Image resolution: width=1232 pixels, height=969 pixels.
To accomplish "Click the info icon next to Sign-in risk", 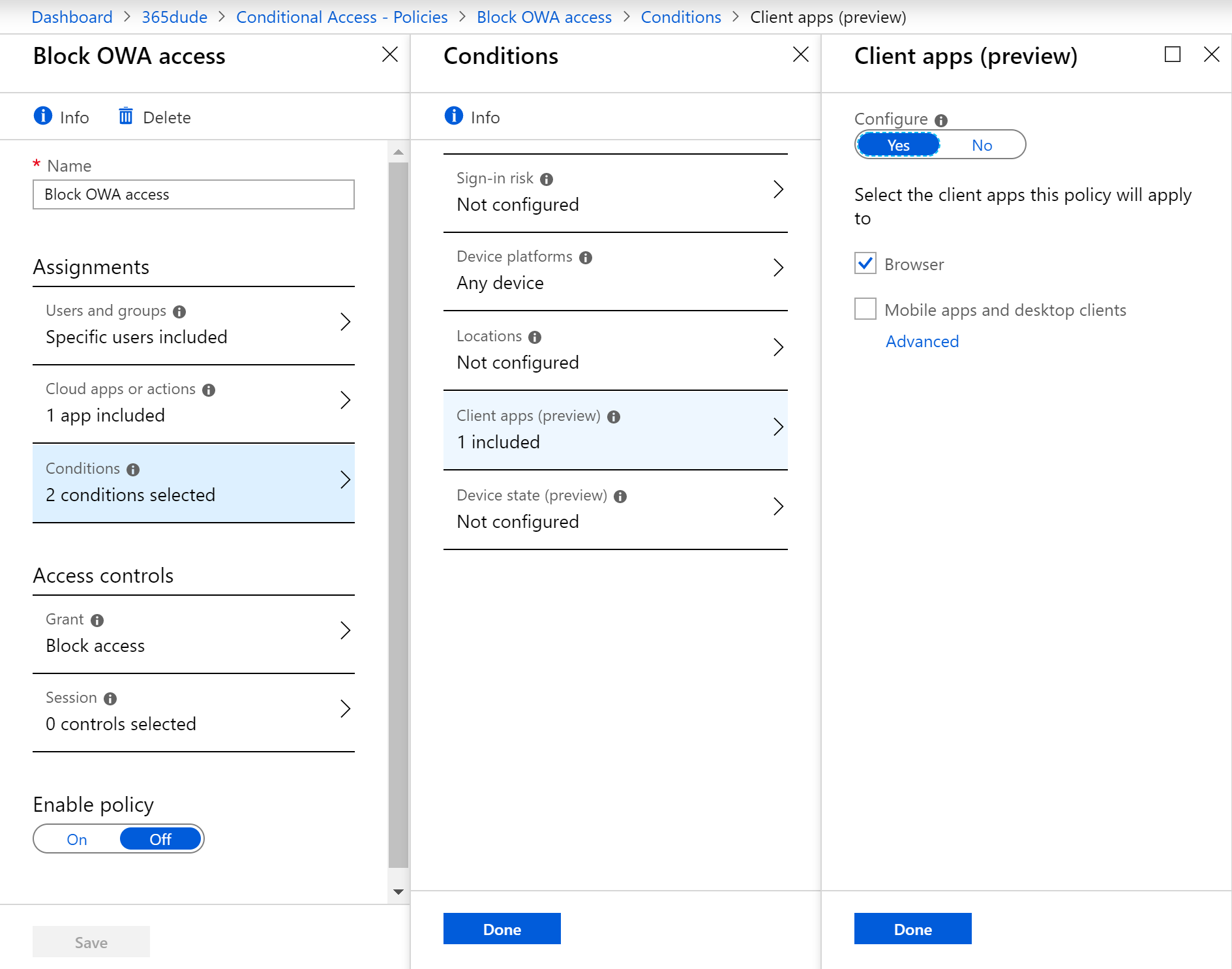I will pyautogui.click(x=547, y=178).
